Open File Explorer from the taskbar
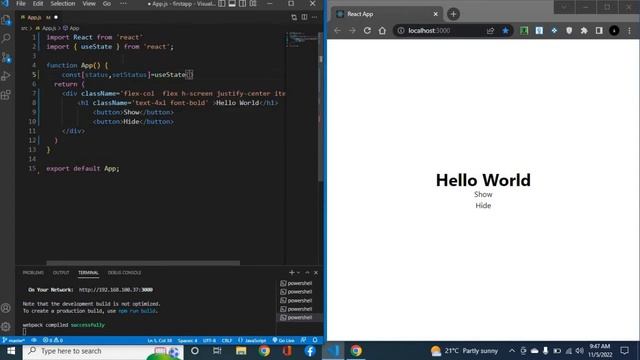Screen dimensions: 640x360 (241, 351)
